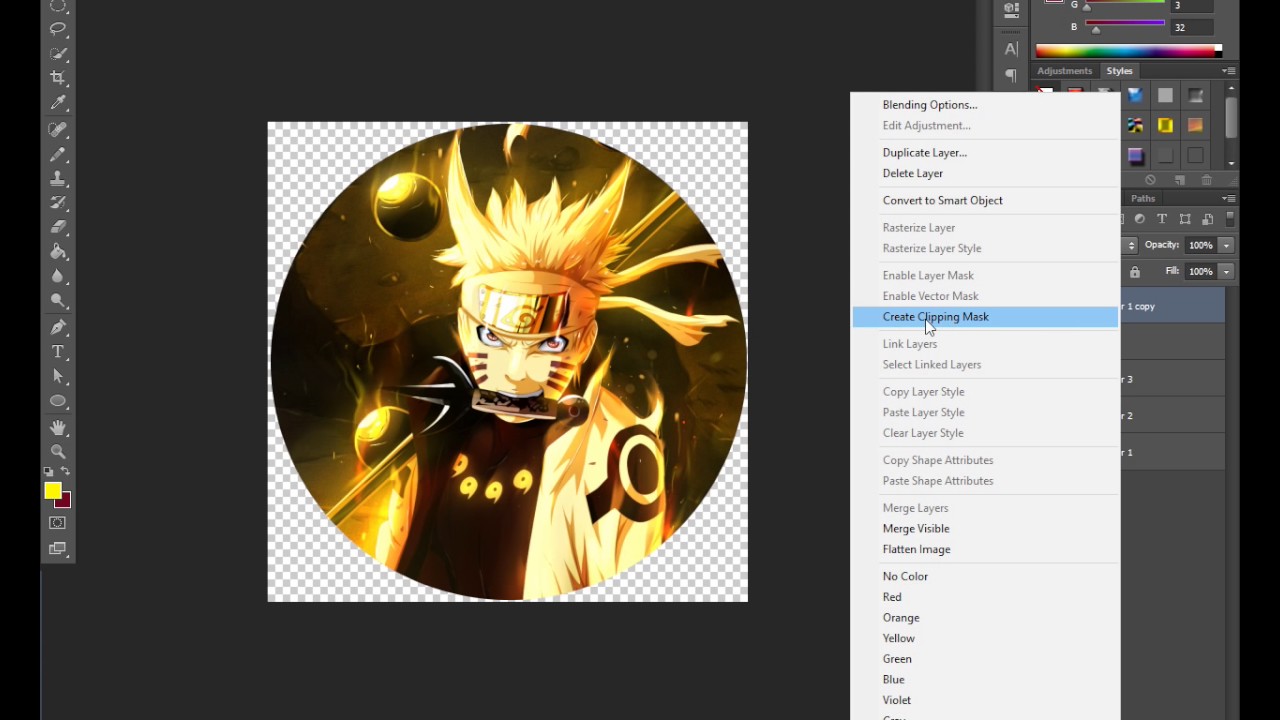The image size is (1280, 720).
Task: Open the Opacity dropdown arrow
Action: (x=1226, y=245)
